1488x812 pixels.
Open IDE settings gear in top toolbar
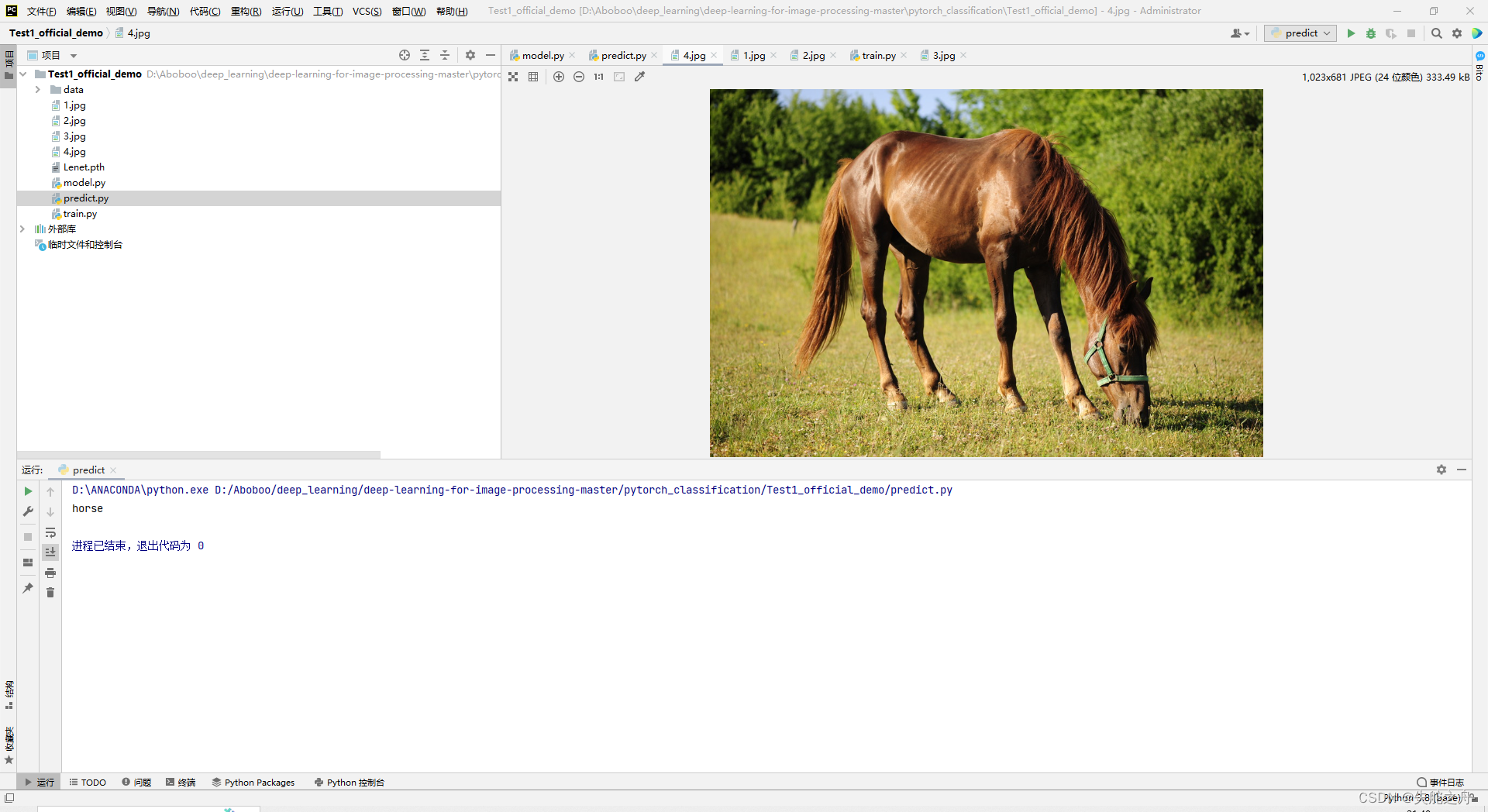(x=1457, y=33)
